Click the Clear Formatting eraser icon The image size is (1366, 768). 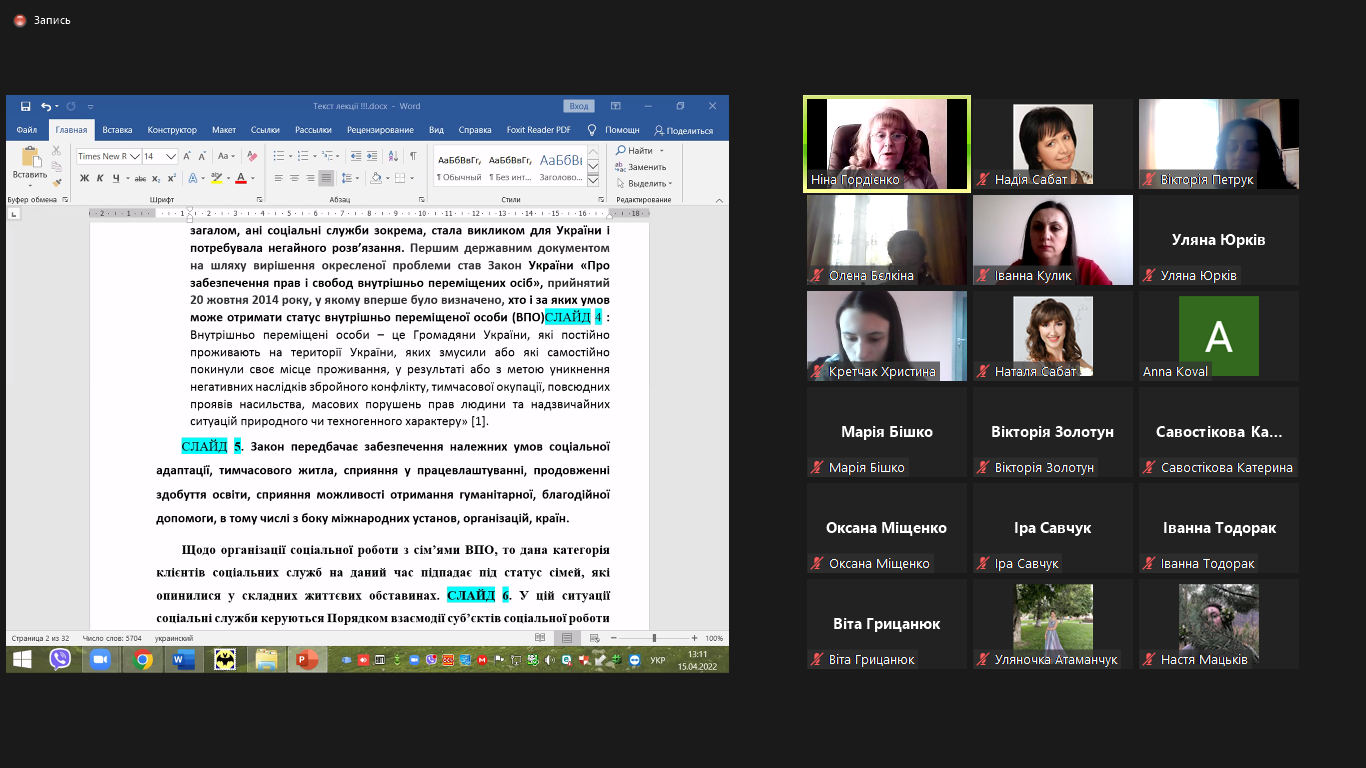[252, 156]
